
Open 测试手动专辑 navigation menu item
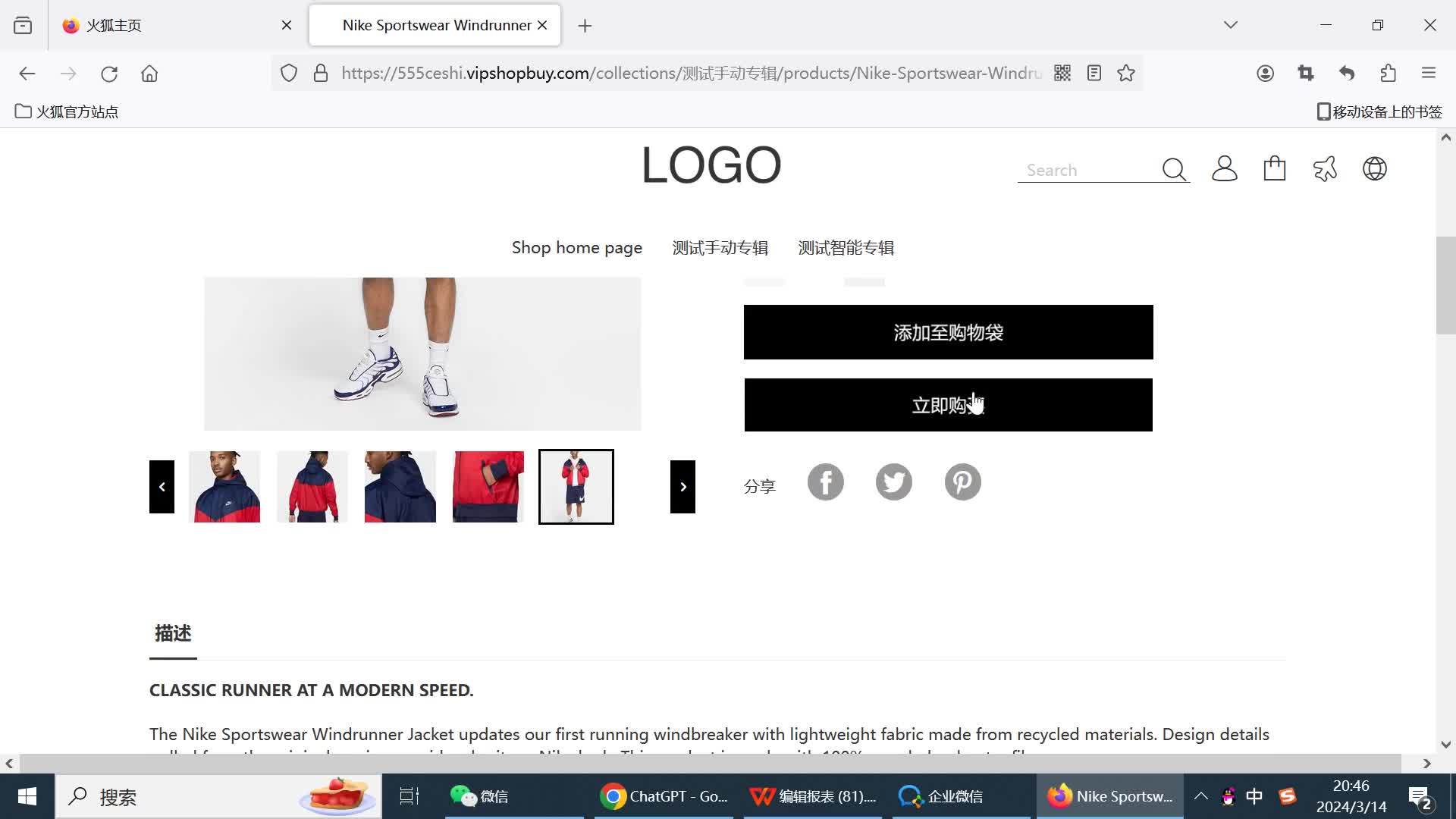tap(720, 248)
